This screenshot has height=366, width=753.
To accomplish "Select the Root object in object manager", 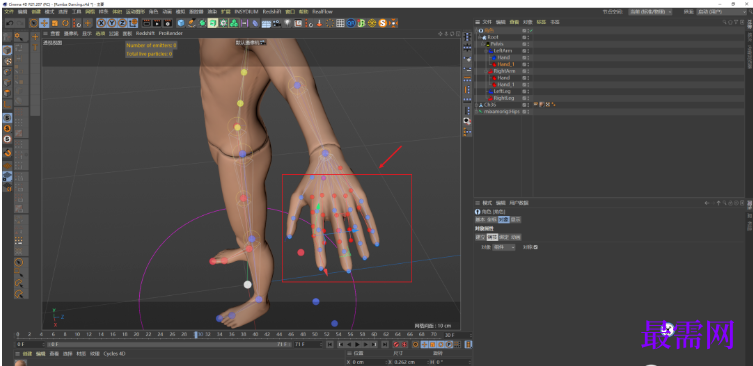I will click(x=493, y=37).
